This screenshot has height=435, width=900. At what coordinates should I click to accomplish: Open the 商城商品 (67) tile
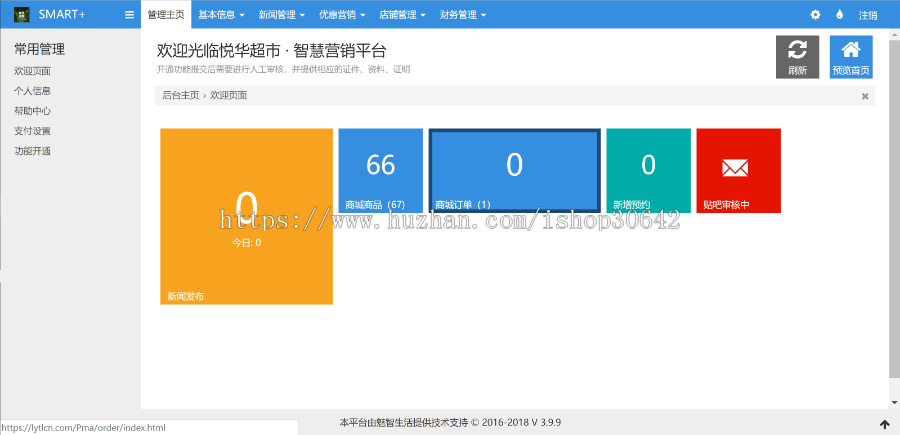pos(381,170)
